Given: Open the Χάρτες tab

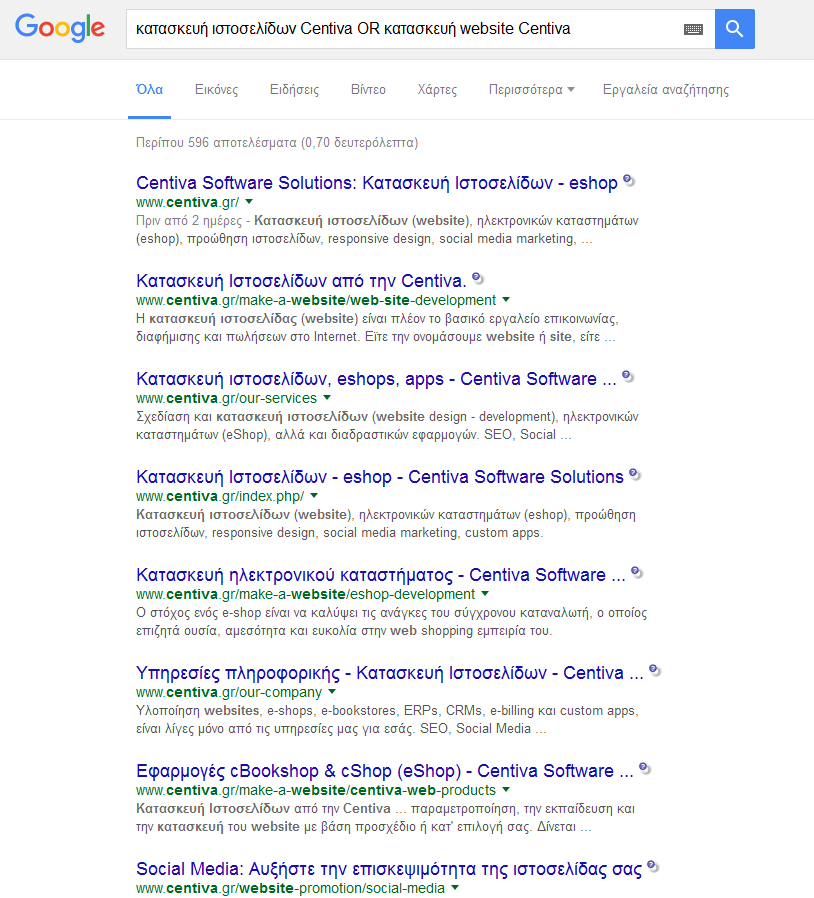Looking at the screenshot, I should (437, 90).
